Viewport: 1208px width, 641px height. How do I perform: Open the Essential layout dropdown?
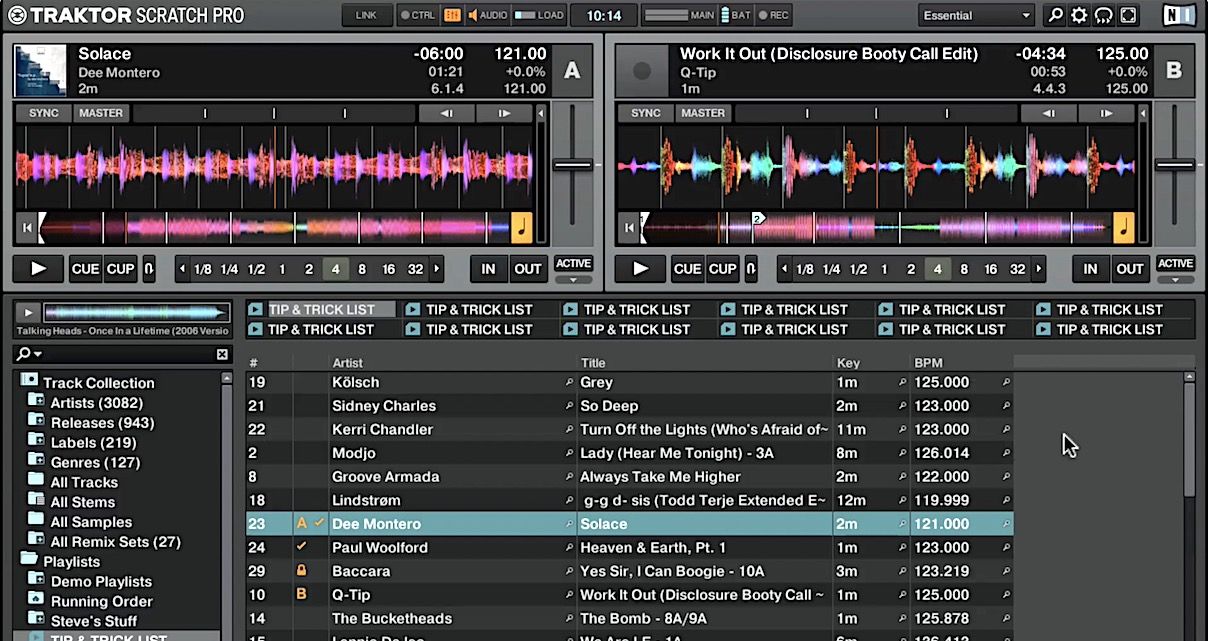[x=976, y=15]
